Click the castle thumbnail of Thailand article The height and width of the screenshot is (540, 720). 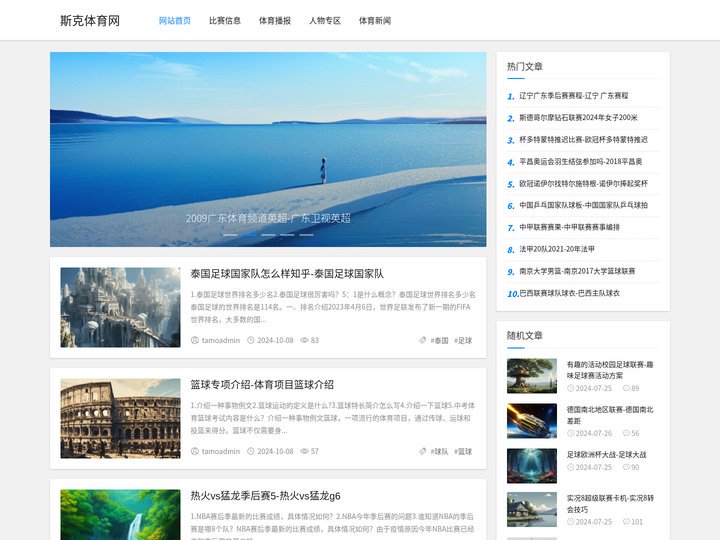120,307
